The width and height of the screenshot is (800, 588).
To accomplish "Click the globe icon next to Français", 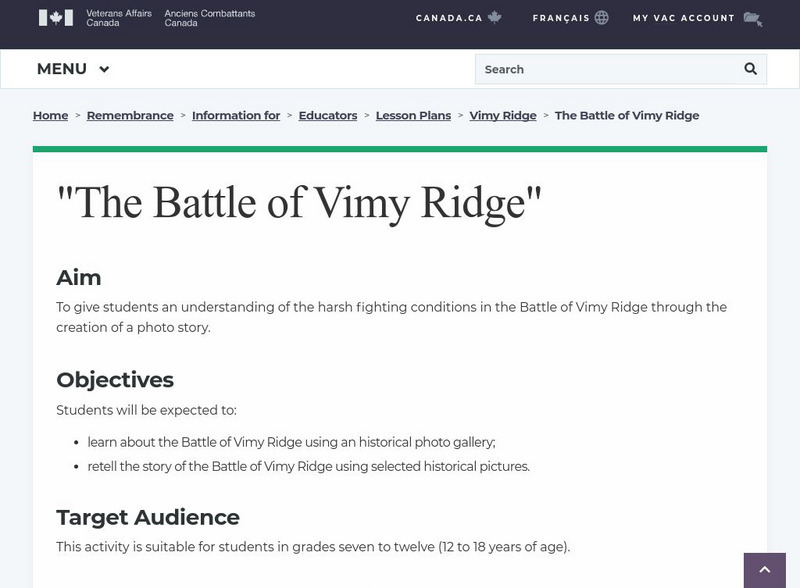I will tap(601, 18).
